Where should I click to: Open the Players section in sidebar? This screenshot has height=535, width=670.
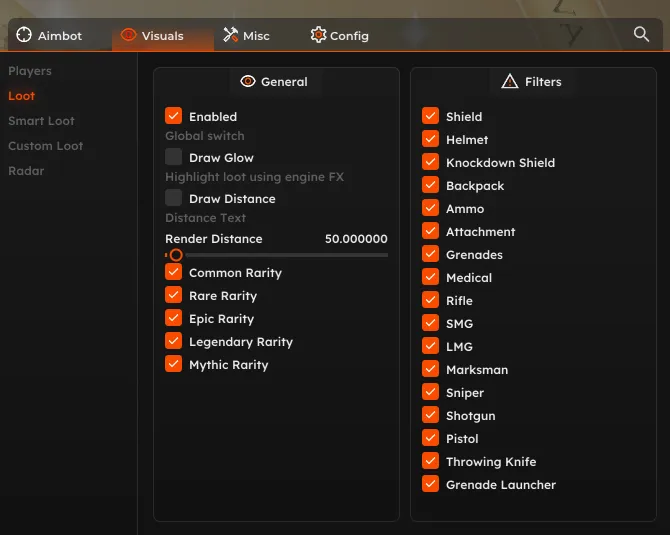[x=30, y=71]
